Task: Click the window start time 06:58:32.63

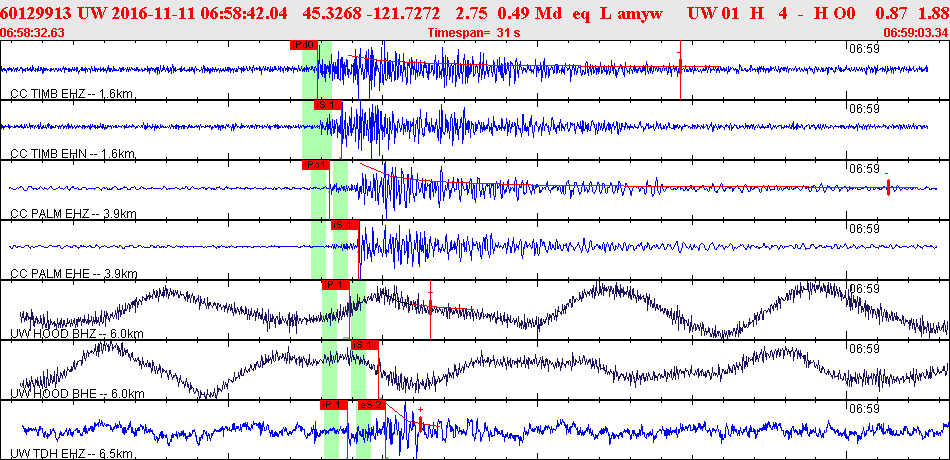Action: [34, 33]
